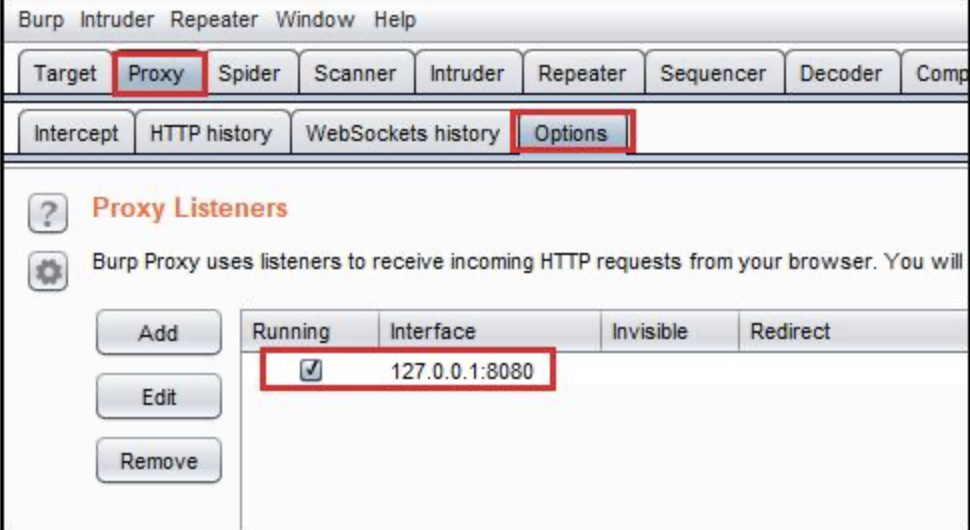
Task: Sort listeners by Interface column header
Action: [x=489, y=331]
